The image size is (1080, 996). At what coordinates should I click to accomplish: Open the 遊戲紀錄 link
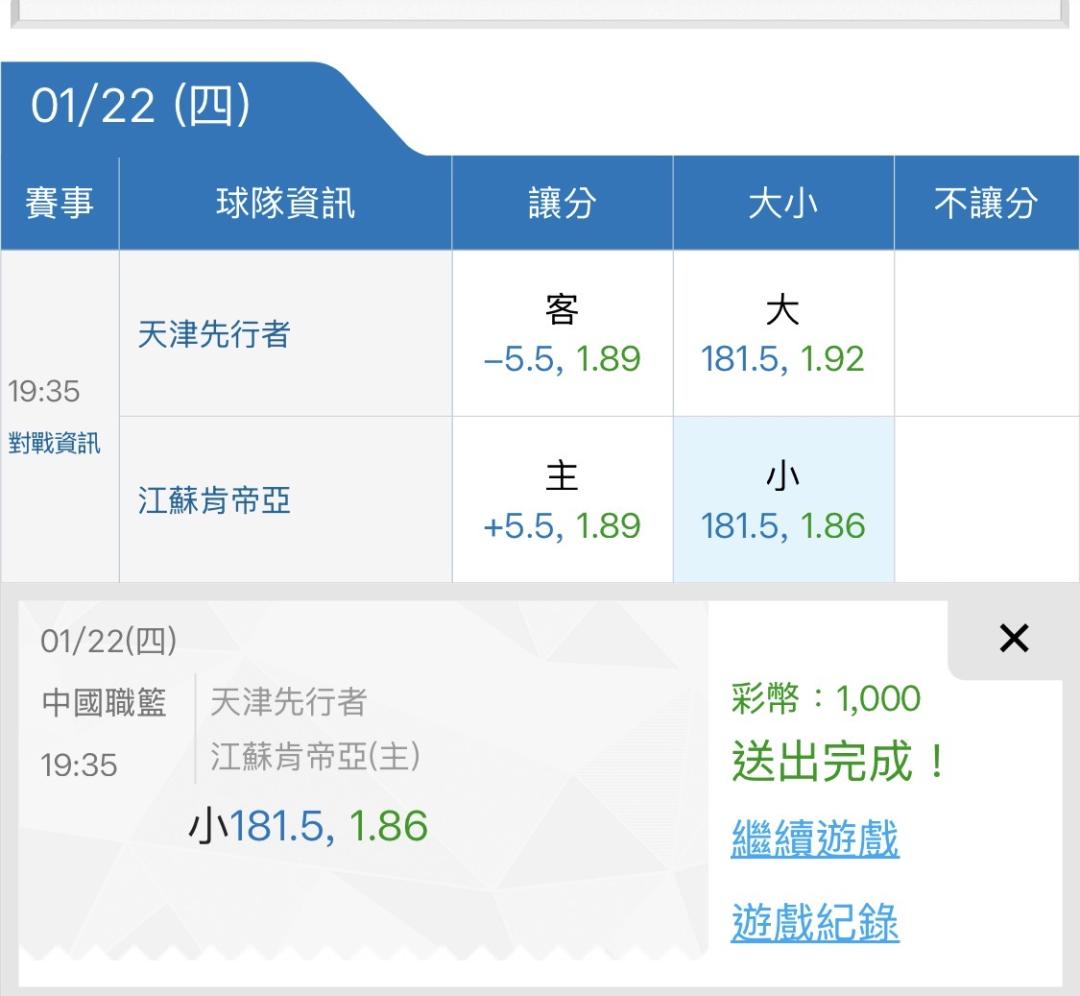(x=815, y=922)
